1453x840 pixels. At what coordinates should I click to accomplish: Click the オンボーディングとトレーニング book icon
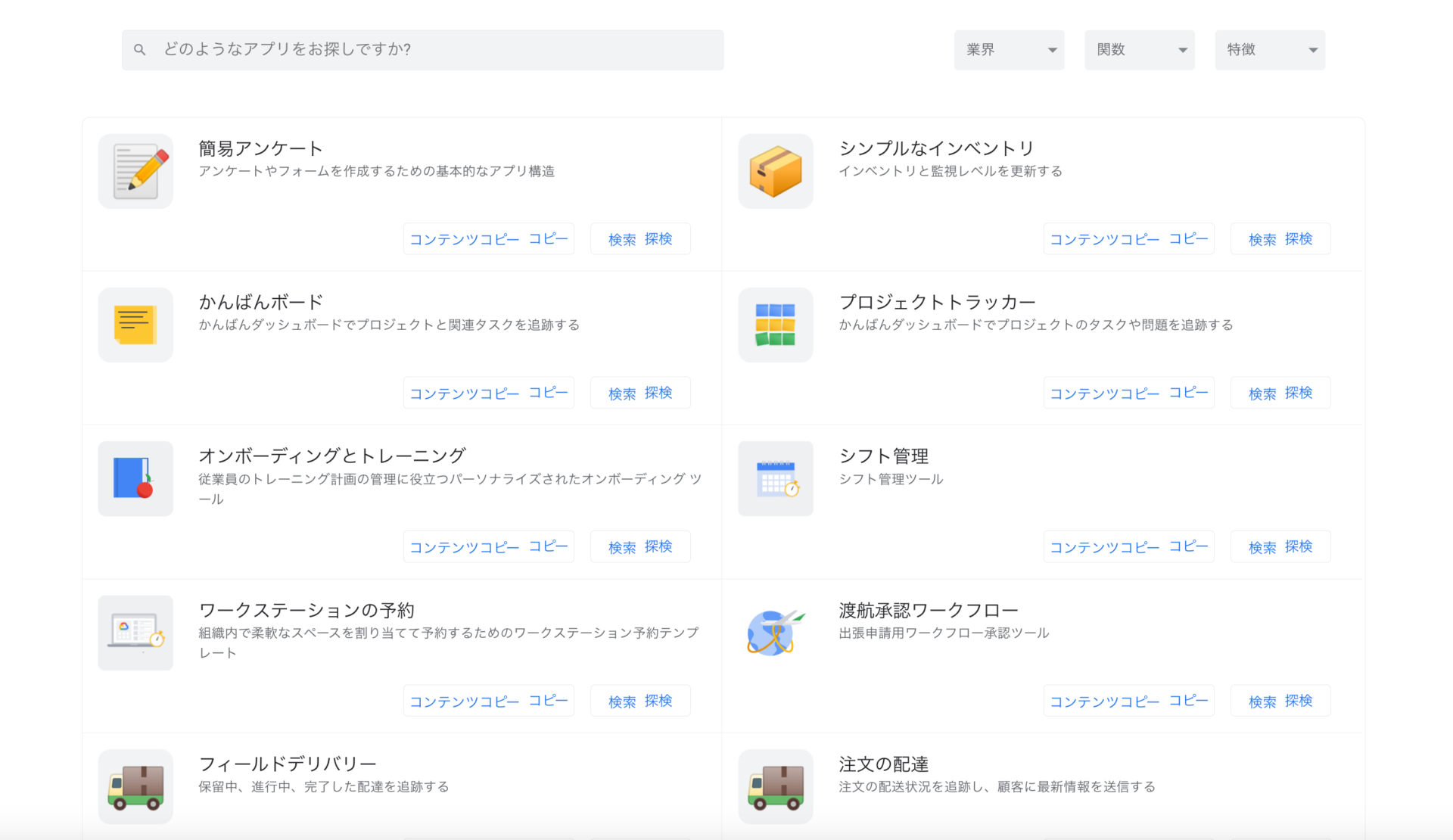pos(135,478)
